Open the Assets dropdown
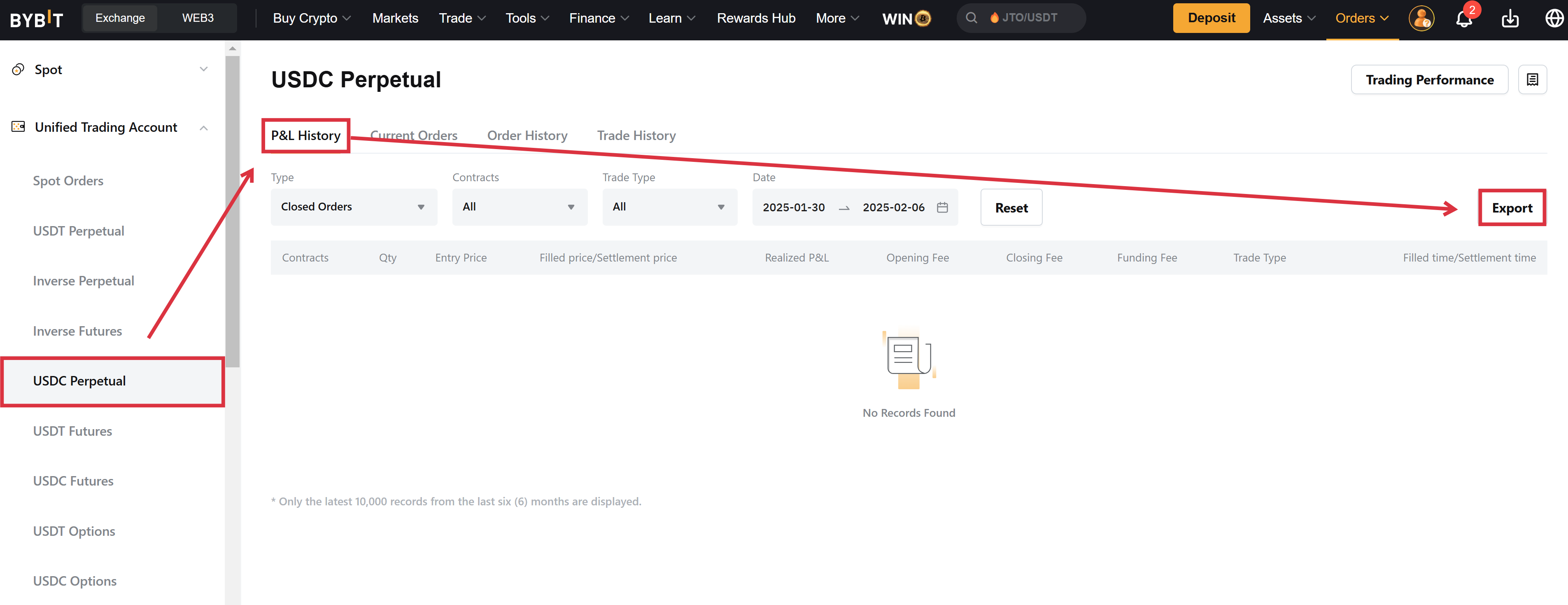Image resolution: width=1568 pixels, height=605 pixels. 1289,18
